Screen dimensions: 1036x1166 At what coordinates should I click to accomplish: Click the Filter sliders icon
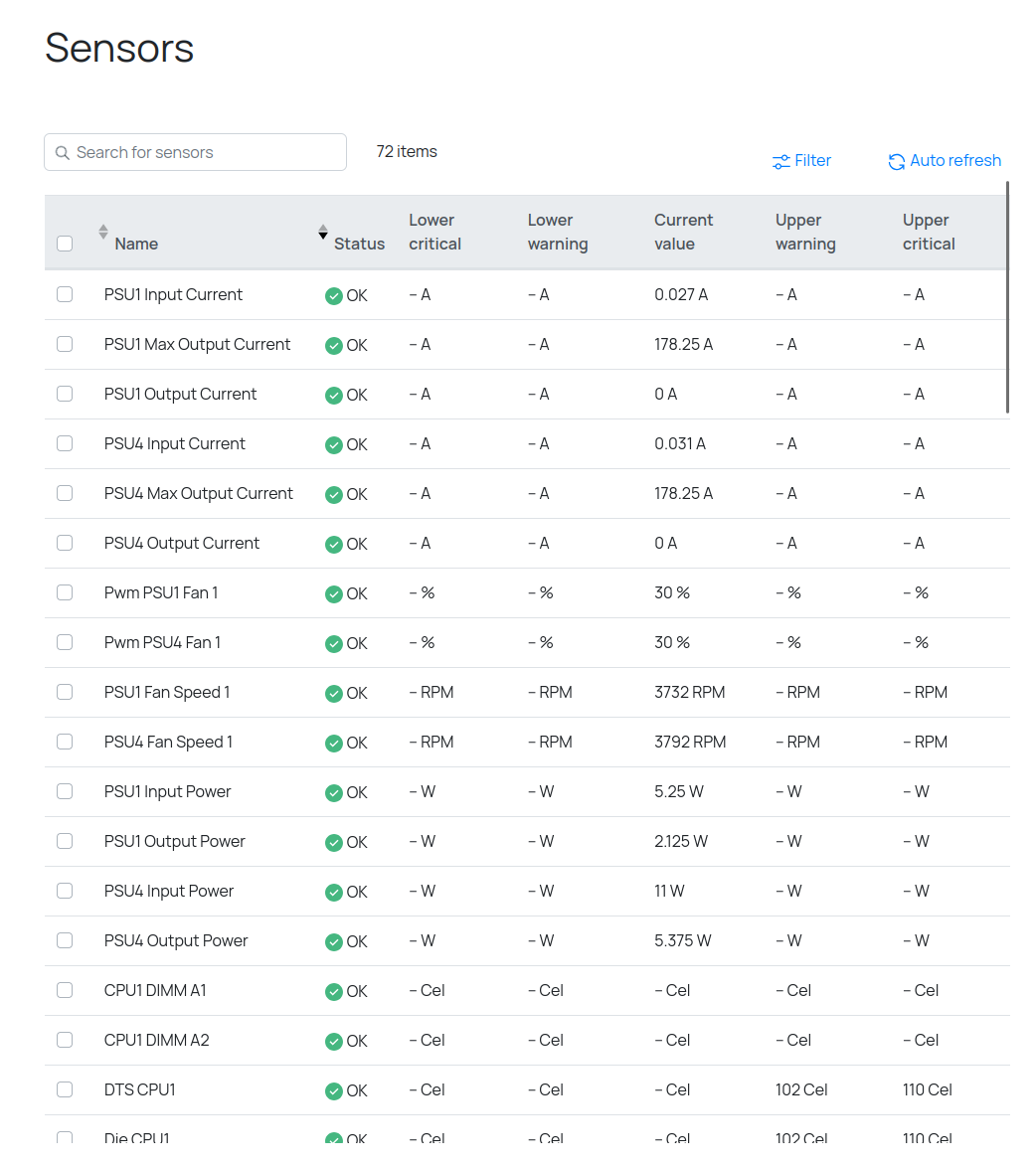coord(781,161)
